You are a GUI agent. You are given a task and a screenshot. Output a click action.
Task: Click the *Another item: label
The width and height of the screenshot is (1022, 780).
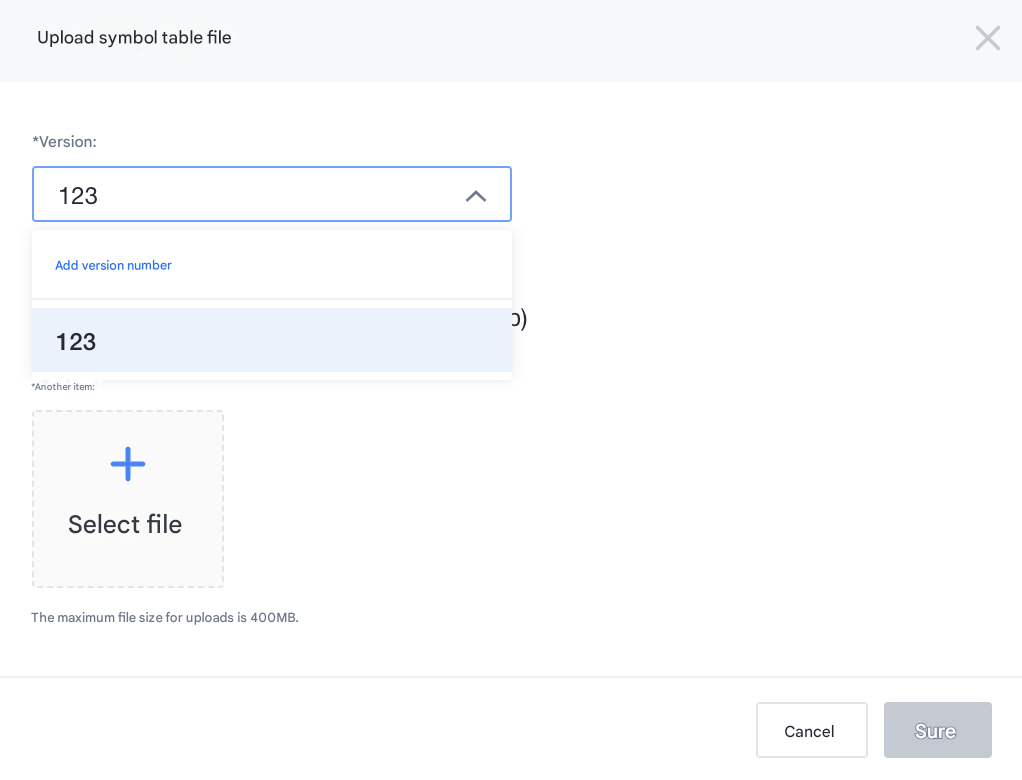tap(63, 387)
